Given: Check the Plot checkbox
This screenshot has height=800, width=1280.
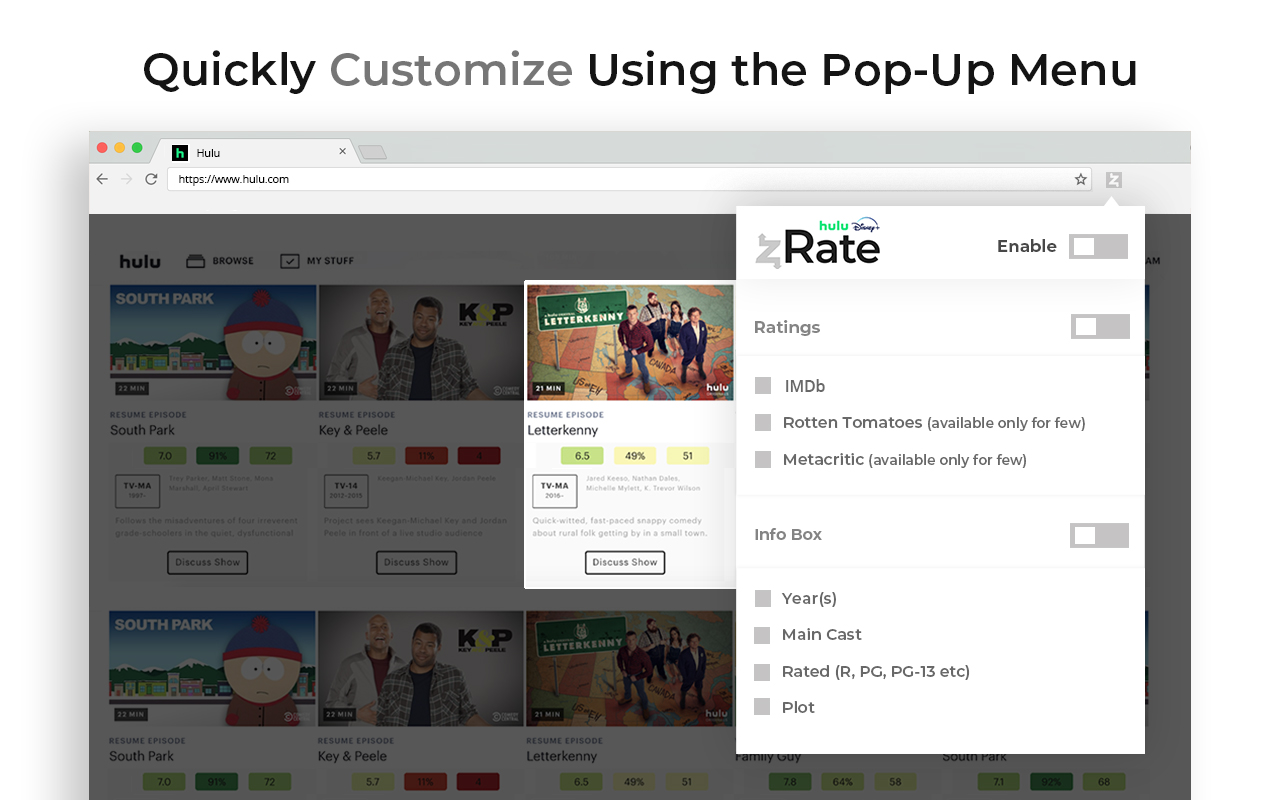Looking at the screenshot, I should coord(762,707).
